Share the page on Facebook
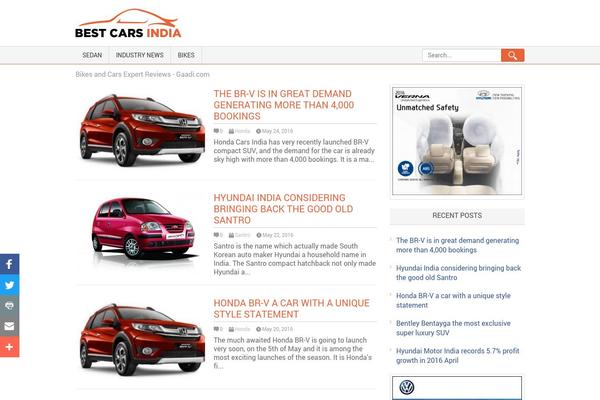This screenshot has width=600, height=400. click(10, 264)
